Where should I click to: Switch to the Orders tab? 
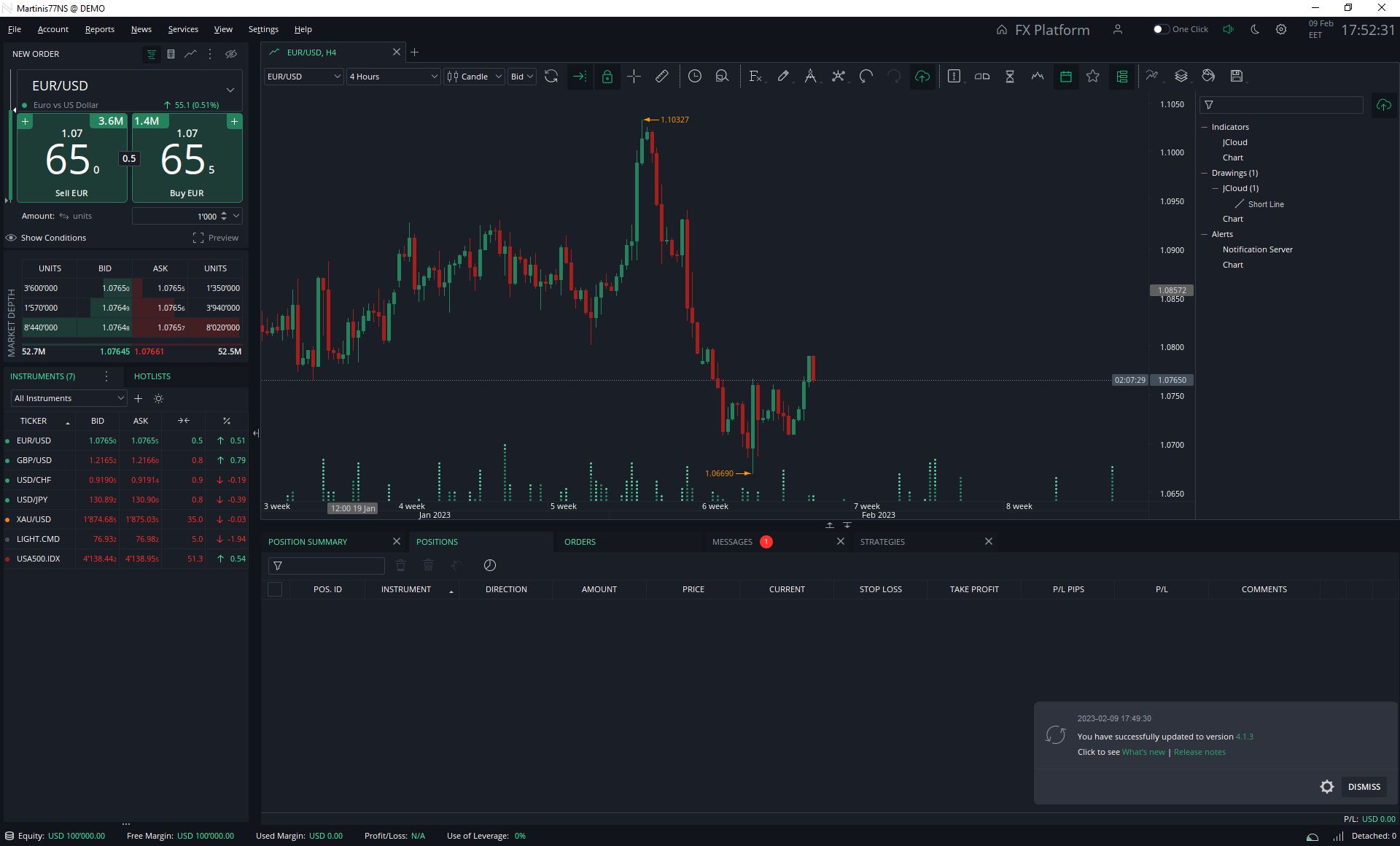(x=580, y=542)
